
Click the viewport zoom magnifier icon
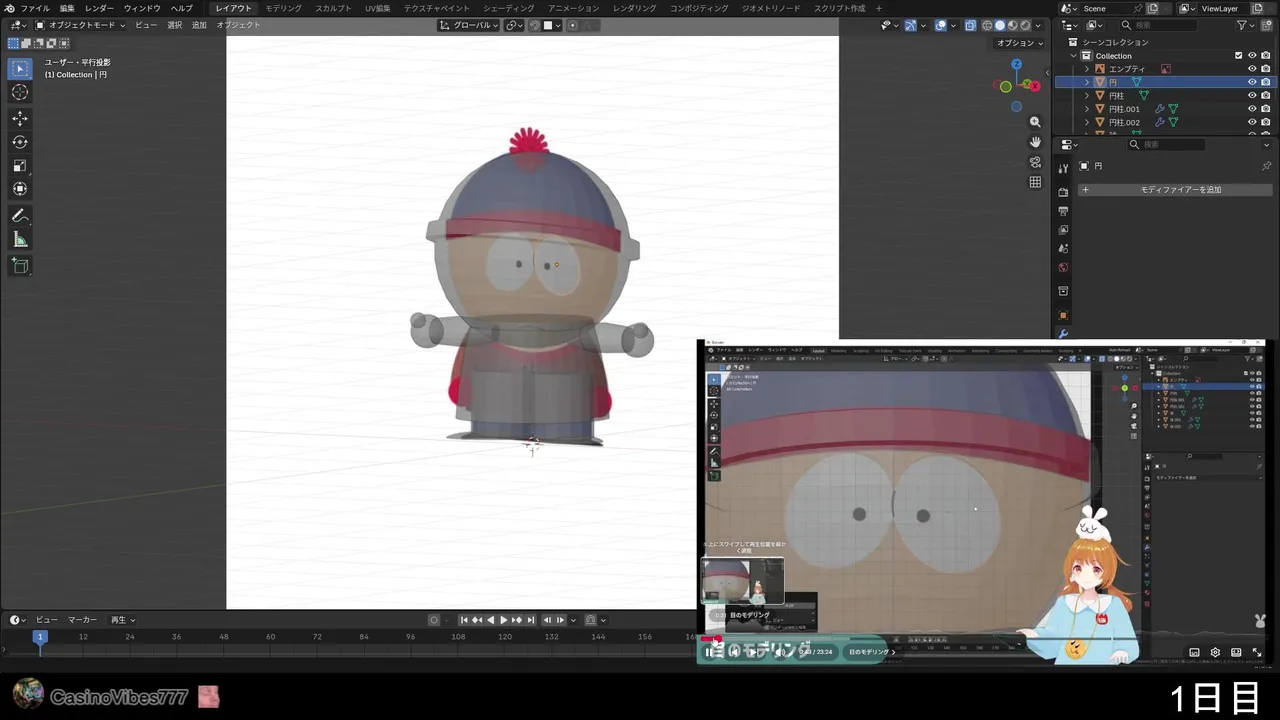tap(1035, 122)
